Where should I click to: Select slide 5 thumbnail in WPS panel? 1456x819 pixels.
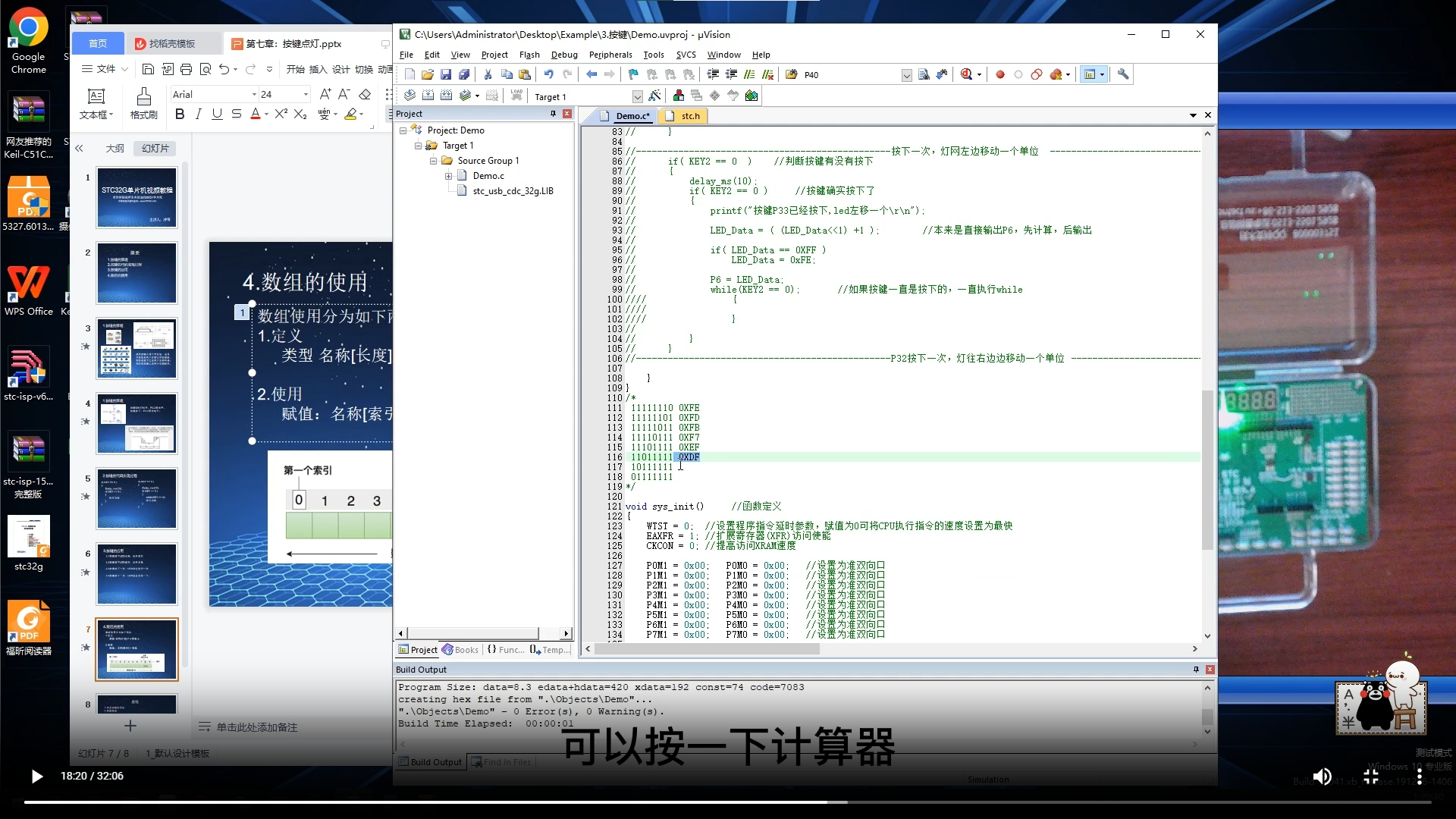tap(136, 498)
